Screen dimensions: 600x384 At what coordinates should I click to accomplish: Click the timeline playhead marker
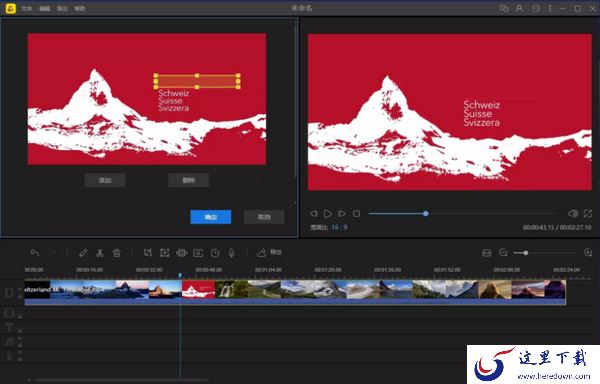[180, 275]
